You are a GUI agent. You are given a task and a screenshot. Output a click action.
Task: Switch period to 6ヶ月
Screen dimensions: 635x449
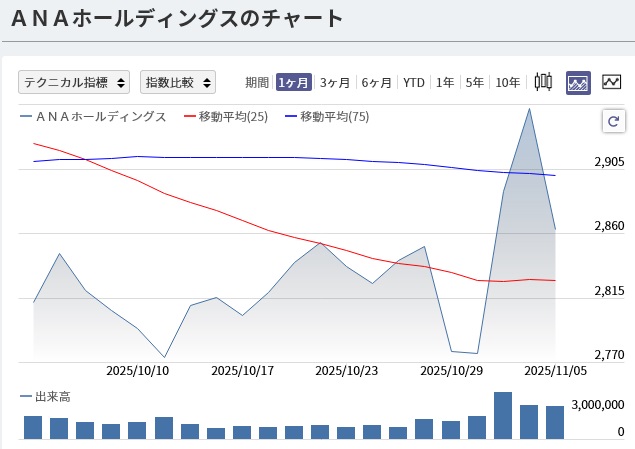click(x=377, y=82)
